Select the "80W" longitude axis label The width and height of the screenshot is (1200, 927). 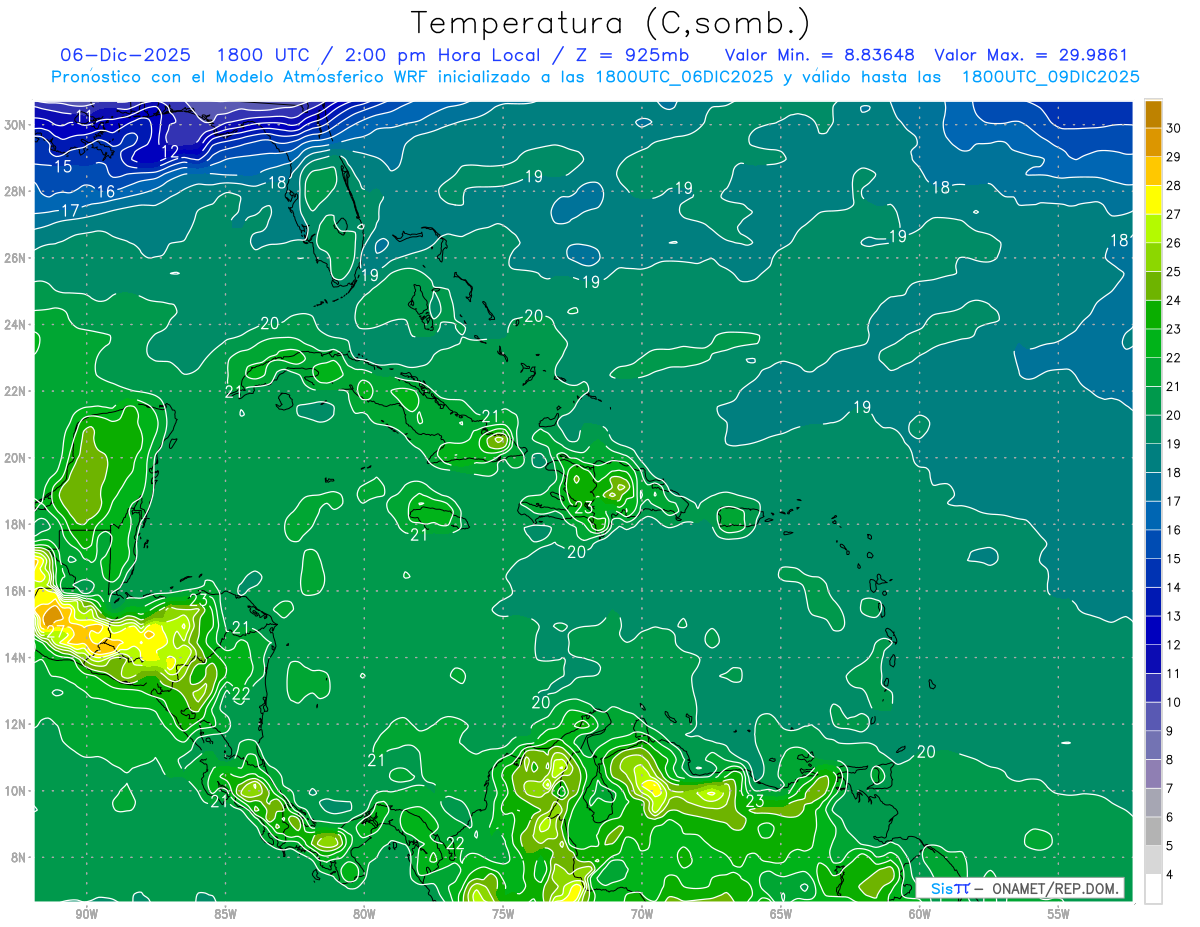pyautogui.click(x=364, y=914)
